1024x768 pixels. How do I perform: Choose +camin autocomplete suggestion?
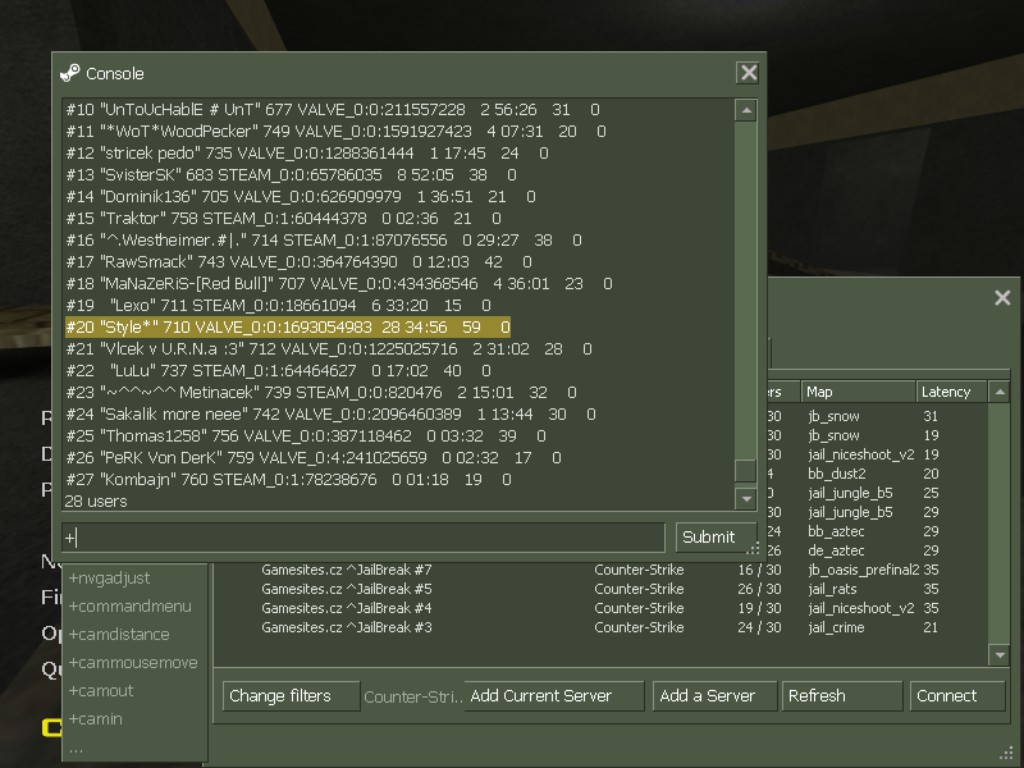tap(95, 719)
